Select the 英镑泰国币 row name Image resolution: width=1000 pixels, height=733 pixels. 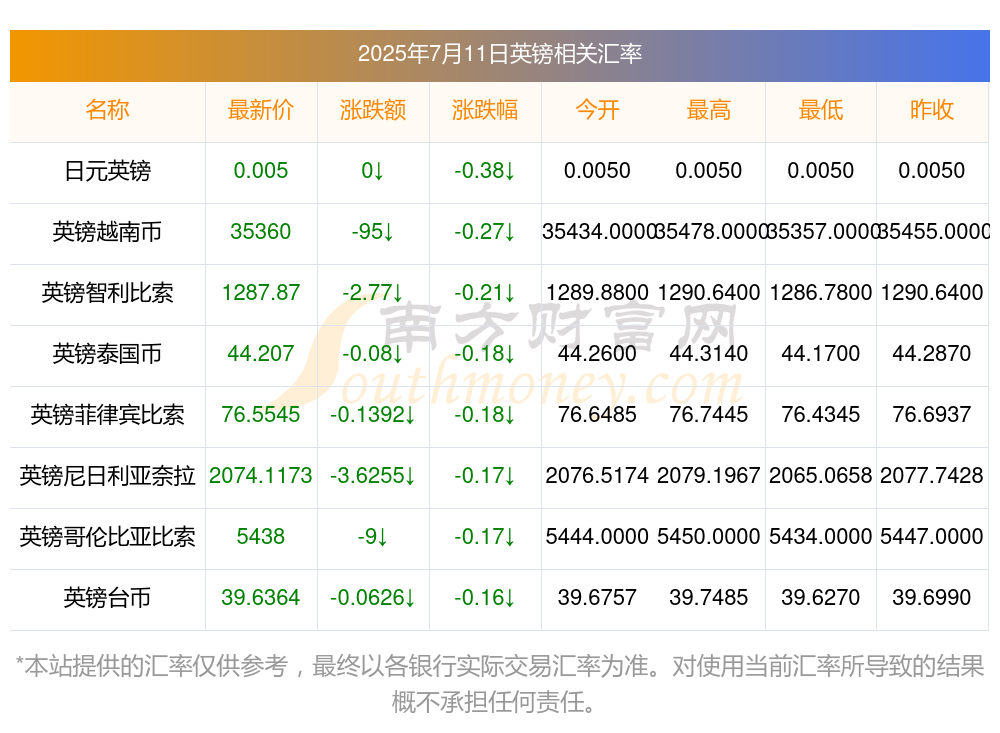107,353
